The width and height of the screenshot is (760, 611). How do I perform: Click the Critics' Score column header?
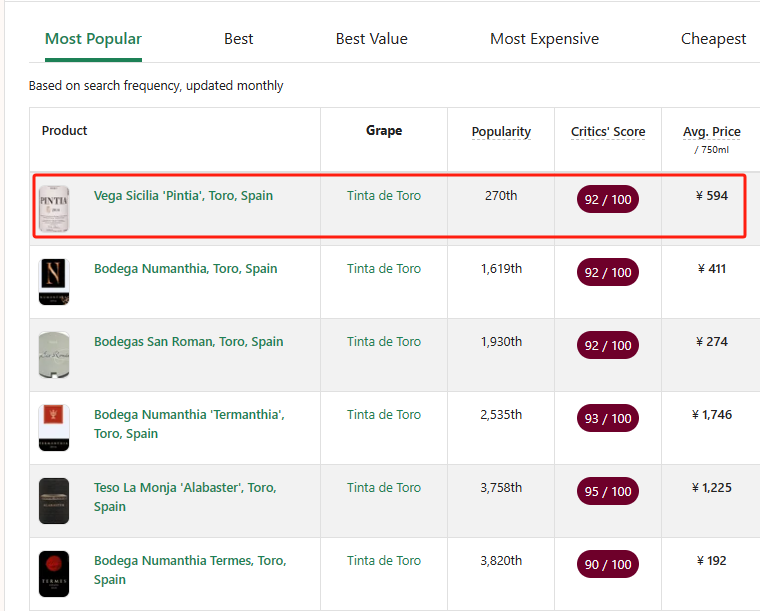tap(608, 132)
